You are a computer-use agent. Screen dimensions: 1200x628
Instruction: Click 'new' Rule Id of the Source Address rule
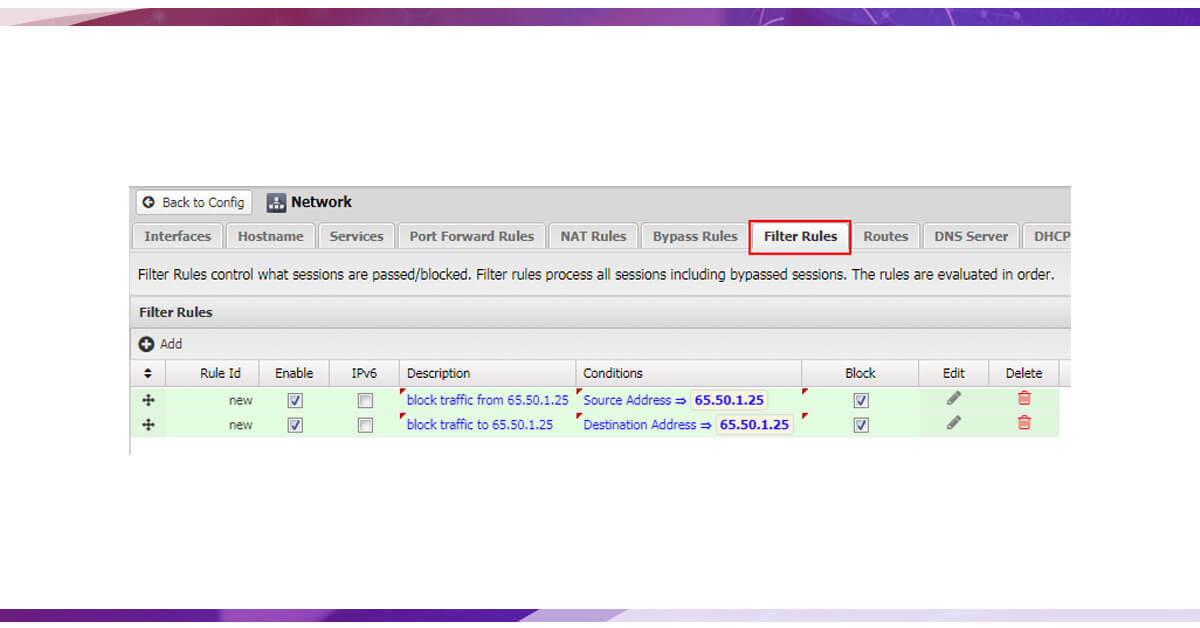[x=240, y=400]
